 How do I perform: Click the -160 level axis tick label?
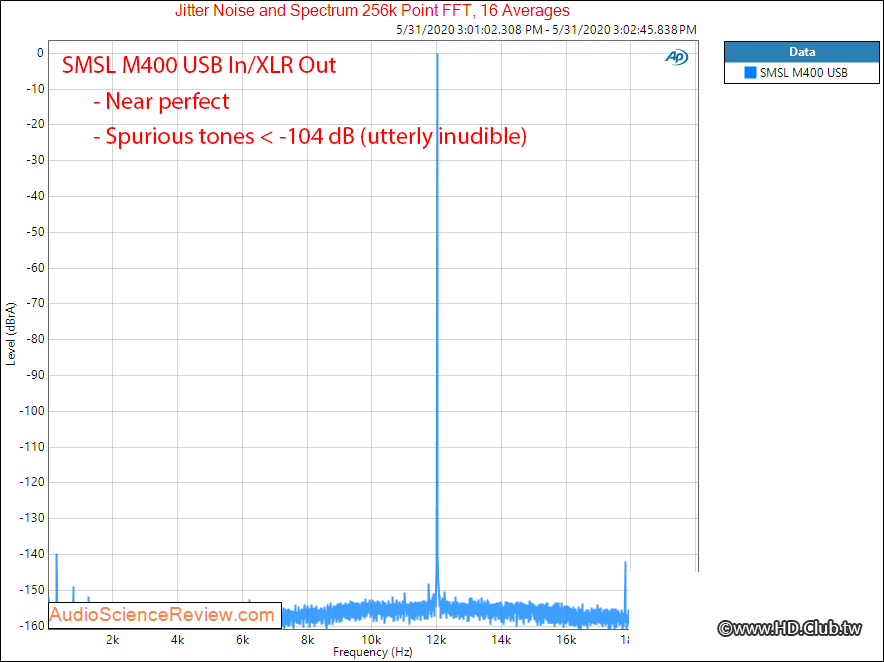[x=32, y=625]
